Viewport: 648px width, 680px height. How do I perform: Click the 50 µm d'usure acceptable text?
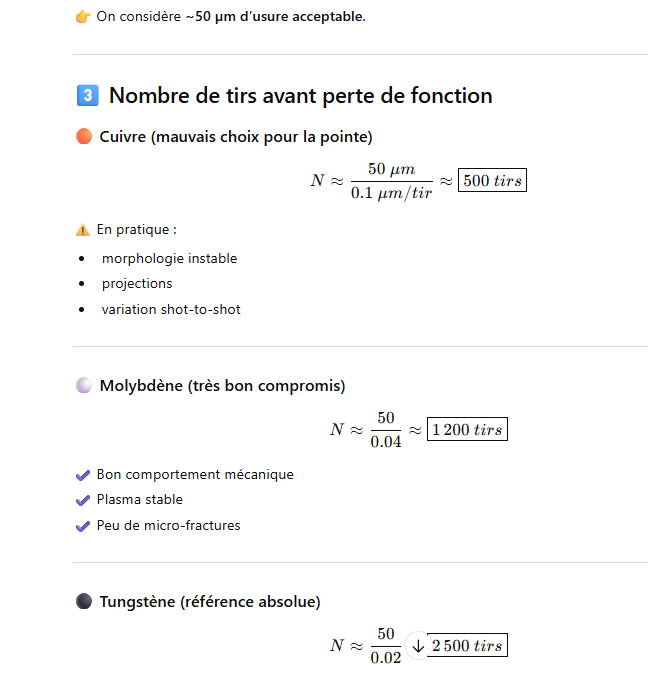(275, 17)
